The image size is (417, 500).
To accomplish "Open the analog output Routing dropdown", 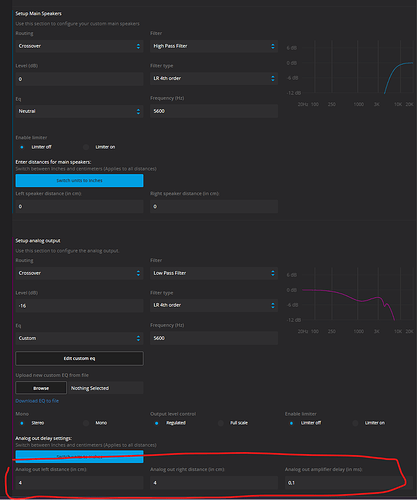I will [79, 273].
